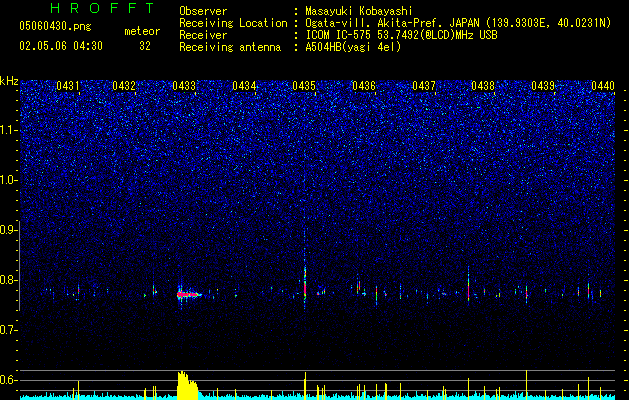Click the date stamp 02.05.06 04:30
629x400 pixels.
pos(61,46)
